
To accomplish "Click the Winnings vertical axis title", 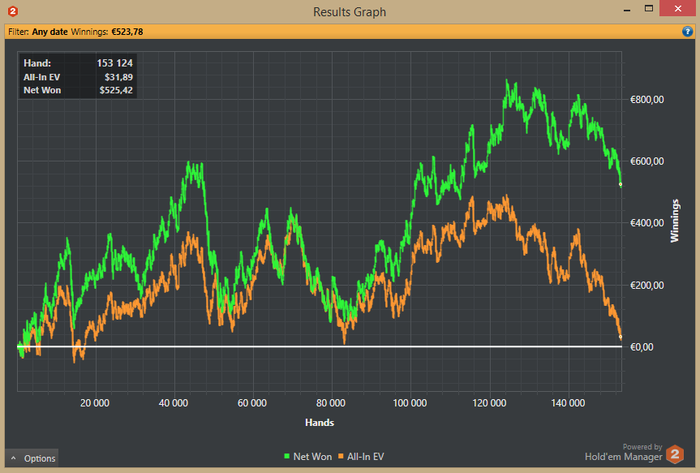I will 675,221.
